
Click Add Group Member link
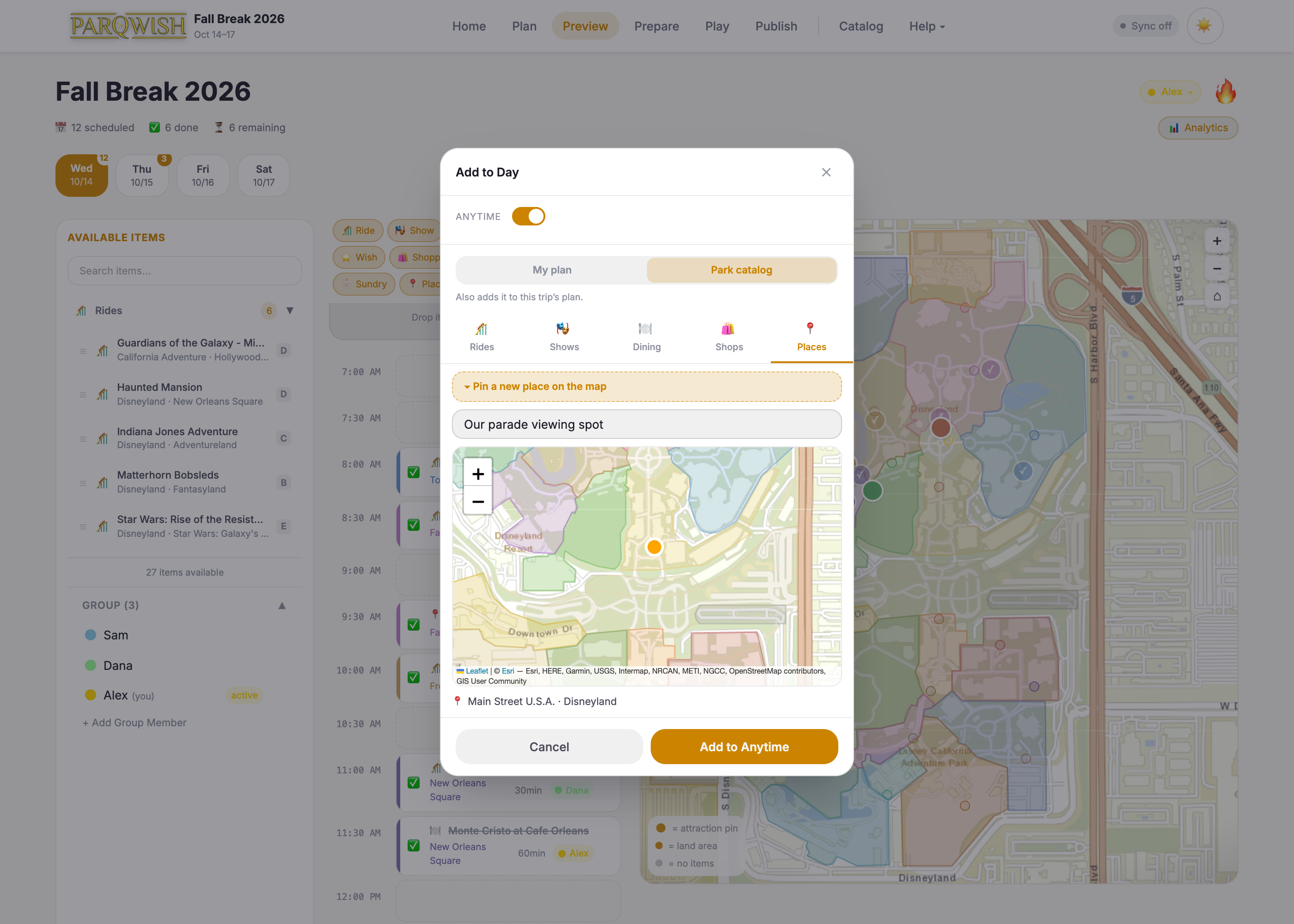(134, 723)
